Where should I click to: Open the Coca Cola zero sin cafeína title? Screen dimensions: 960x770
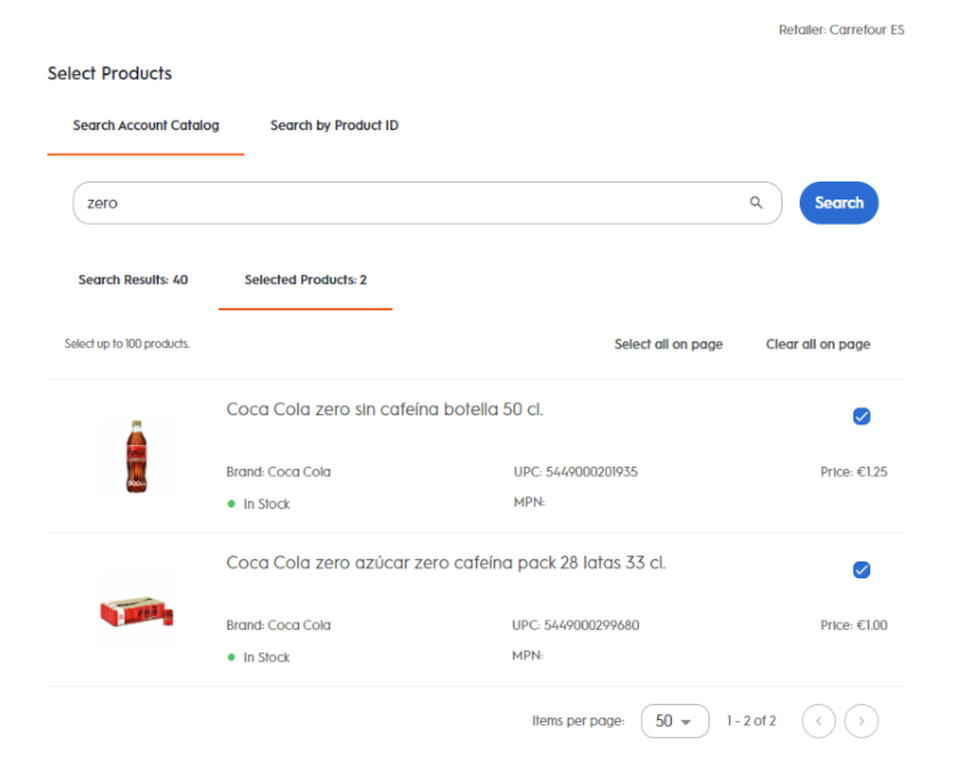click(385, 409)
